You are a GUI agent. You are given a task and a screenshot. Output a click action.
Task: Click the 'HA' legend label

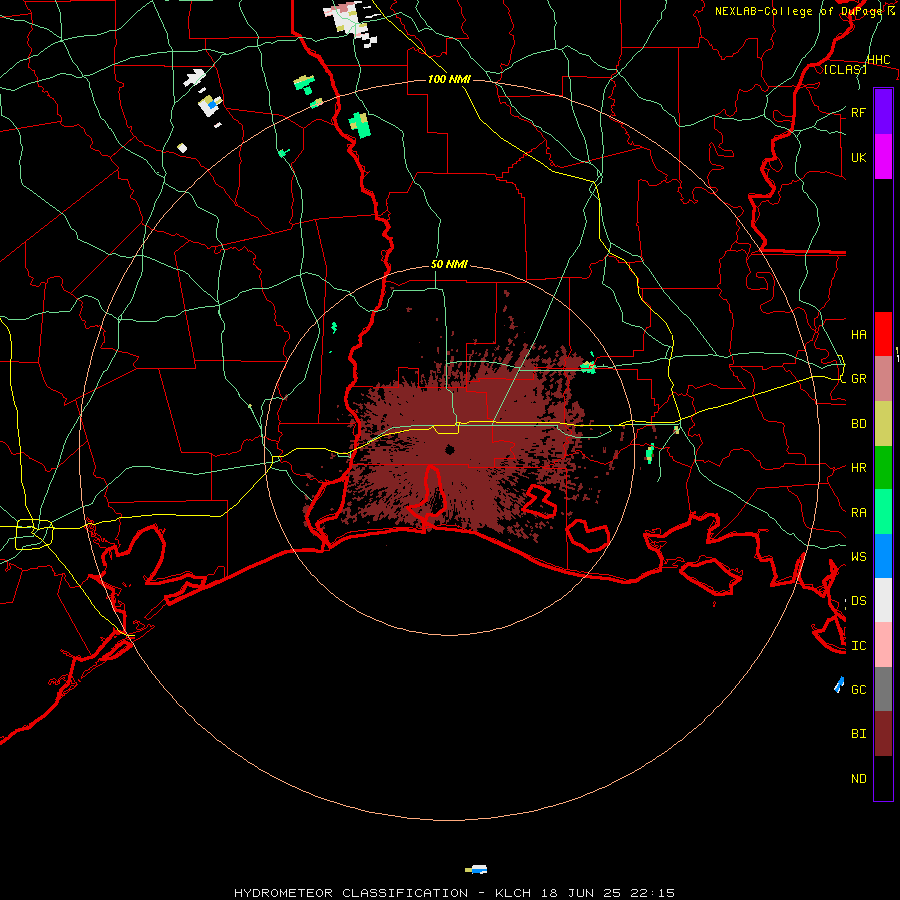pyautogui.click(x=858, y=334)
